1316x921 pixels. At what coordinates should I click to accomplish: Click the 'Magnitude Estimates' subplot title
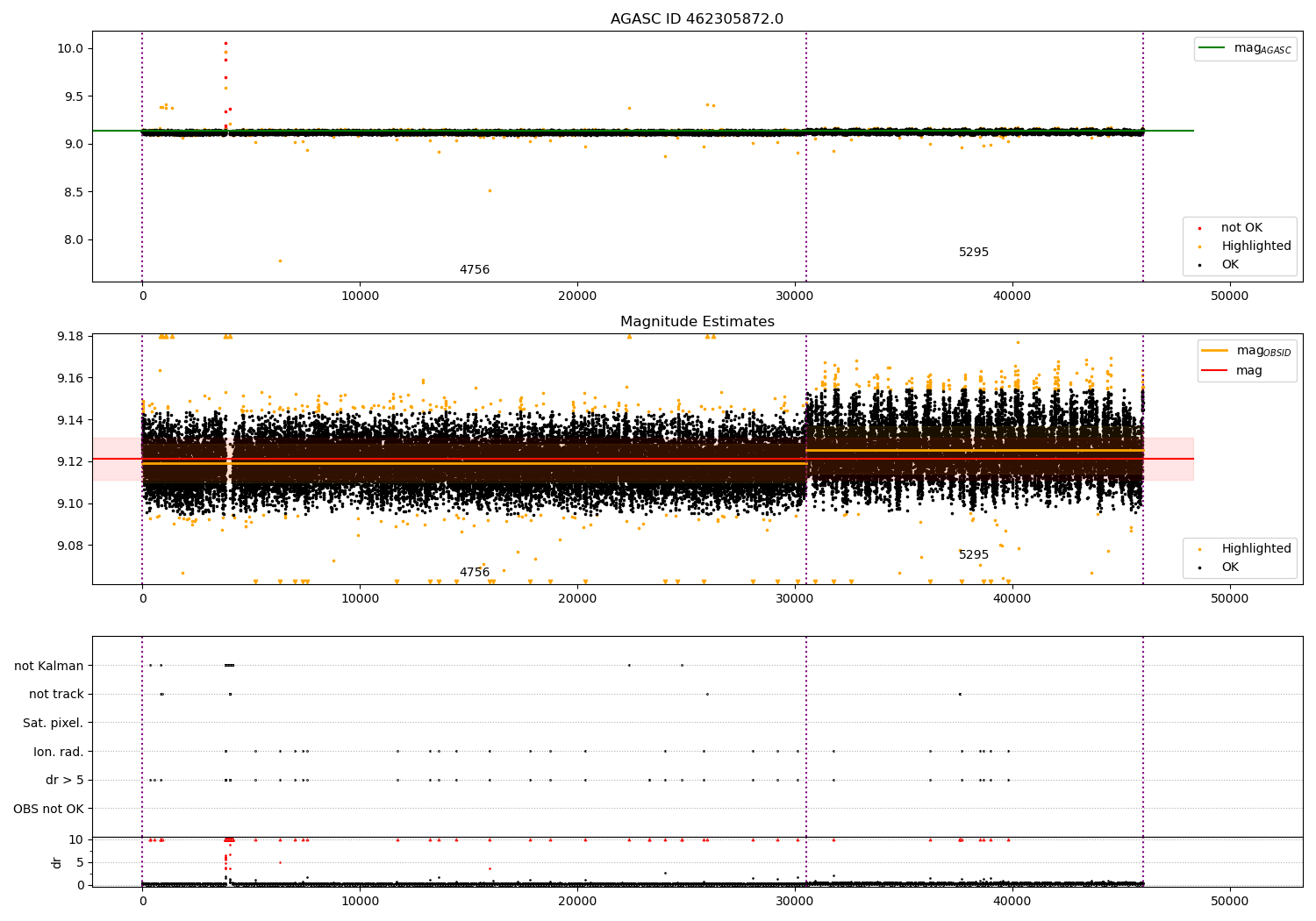click(697, 322)
